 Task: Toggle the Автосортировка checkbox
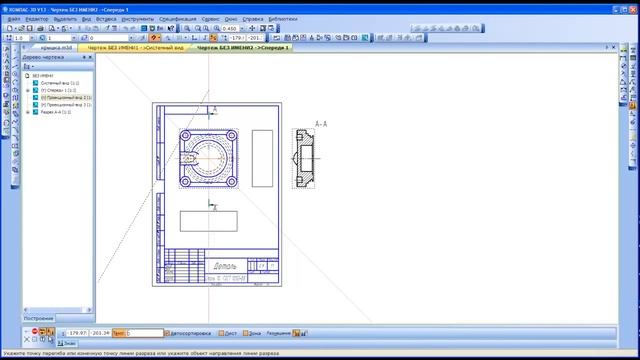point(167,333)
